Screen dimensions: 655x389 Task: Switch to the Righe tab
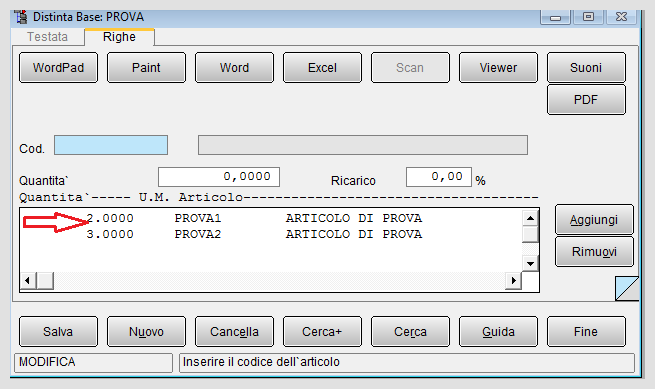pos(119,37)
